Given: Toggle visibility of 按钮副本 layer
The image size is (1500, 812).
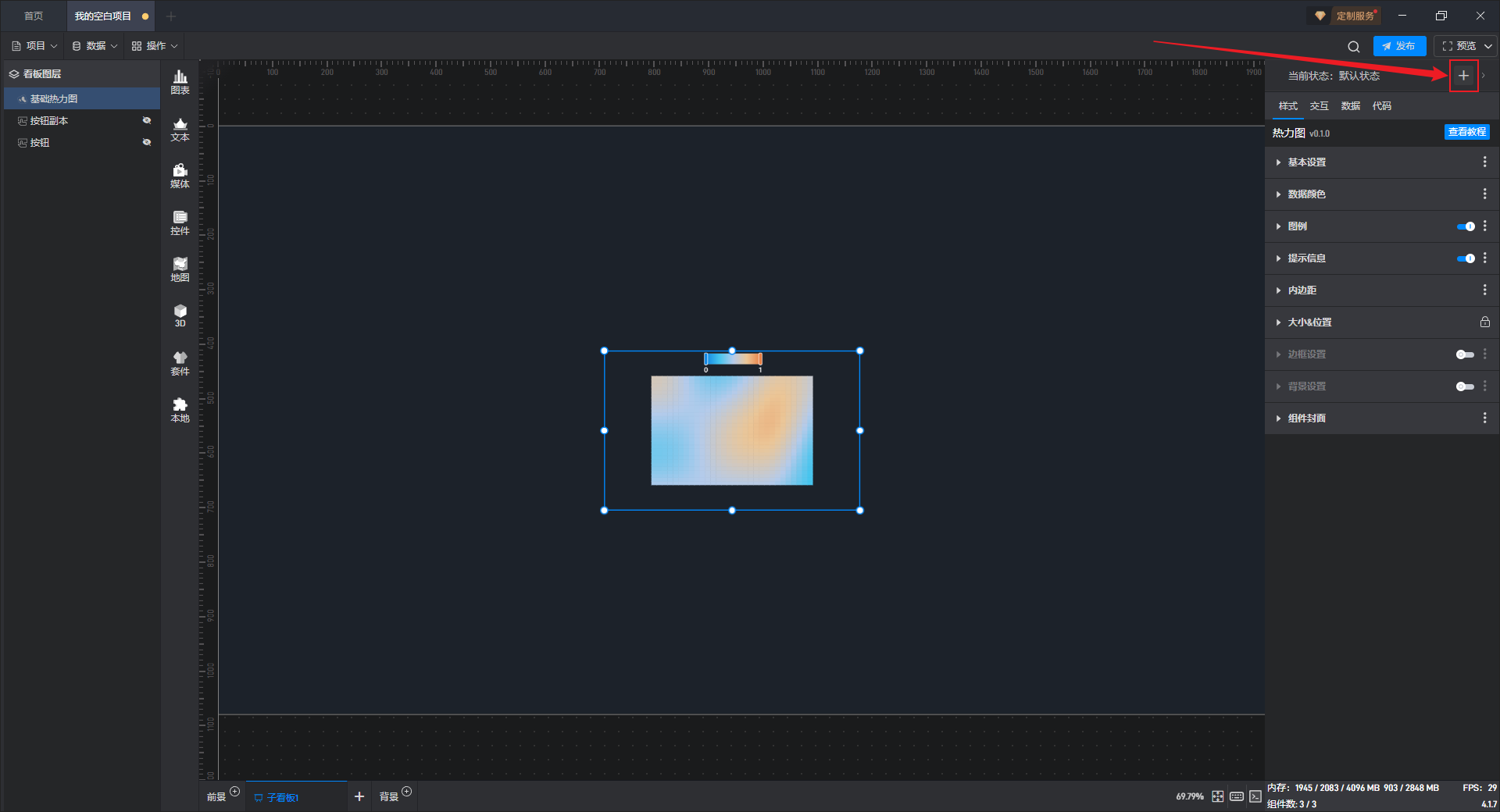Looking at the screenshot, I should pos(146,120).
